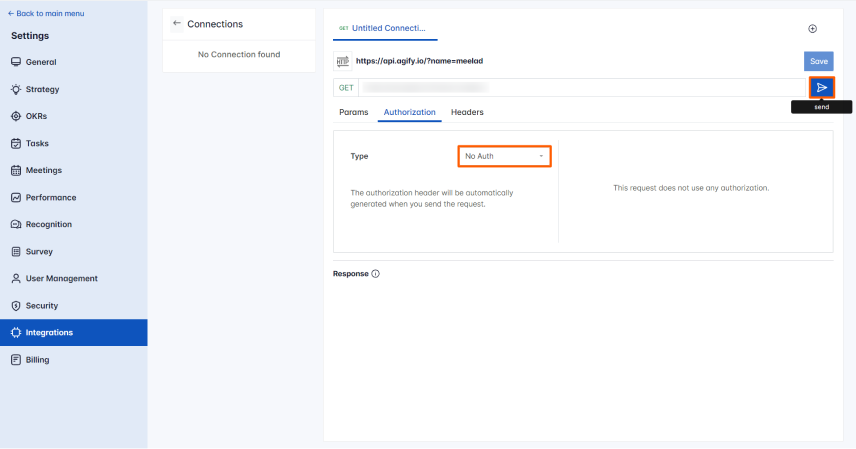This screenshot has width=856, height=449.
Task: Click the Tasks calendar-check icon
Action: click(x=16, y=143)
